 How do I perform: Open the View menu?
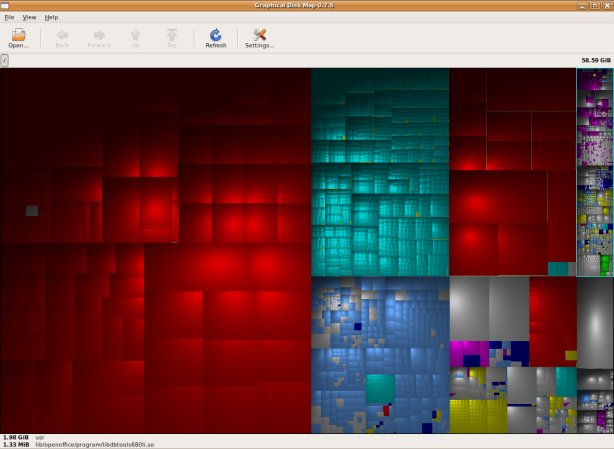click(x=29, y=17)
